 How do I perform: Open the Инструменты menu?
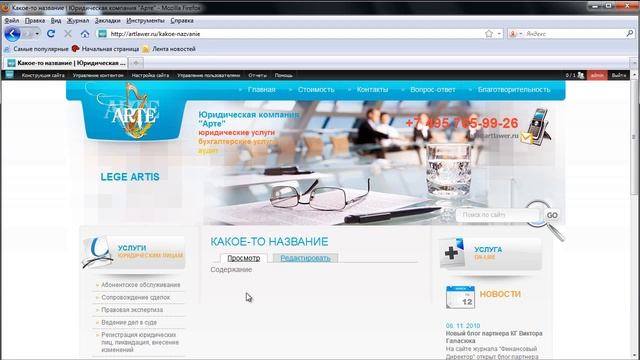[x=145, y=20]
